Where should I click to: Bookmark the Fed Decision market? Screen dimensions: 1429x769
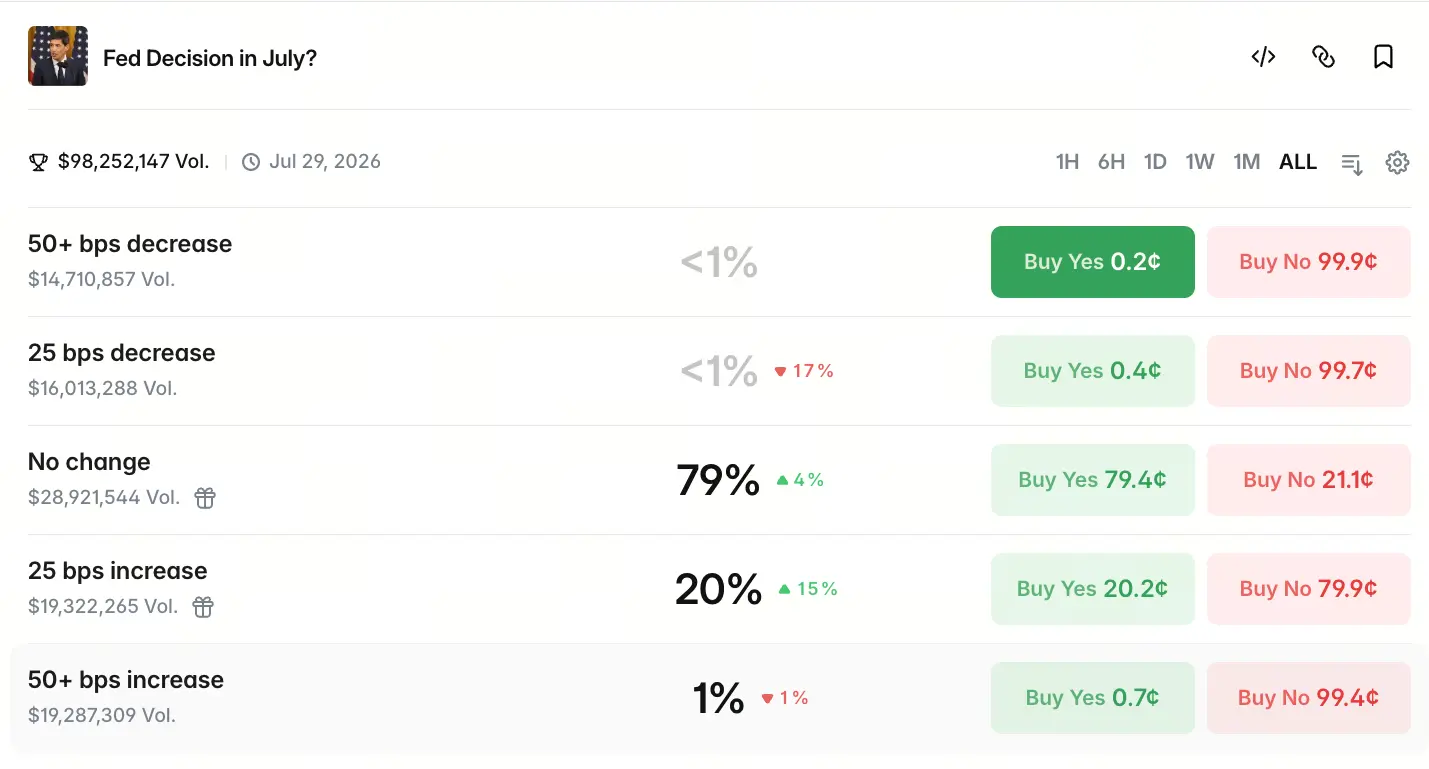click(1383, 57)
